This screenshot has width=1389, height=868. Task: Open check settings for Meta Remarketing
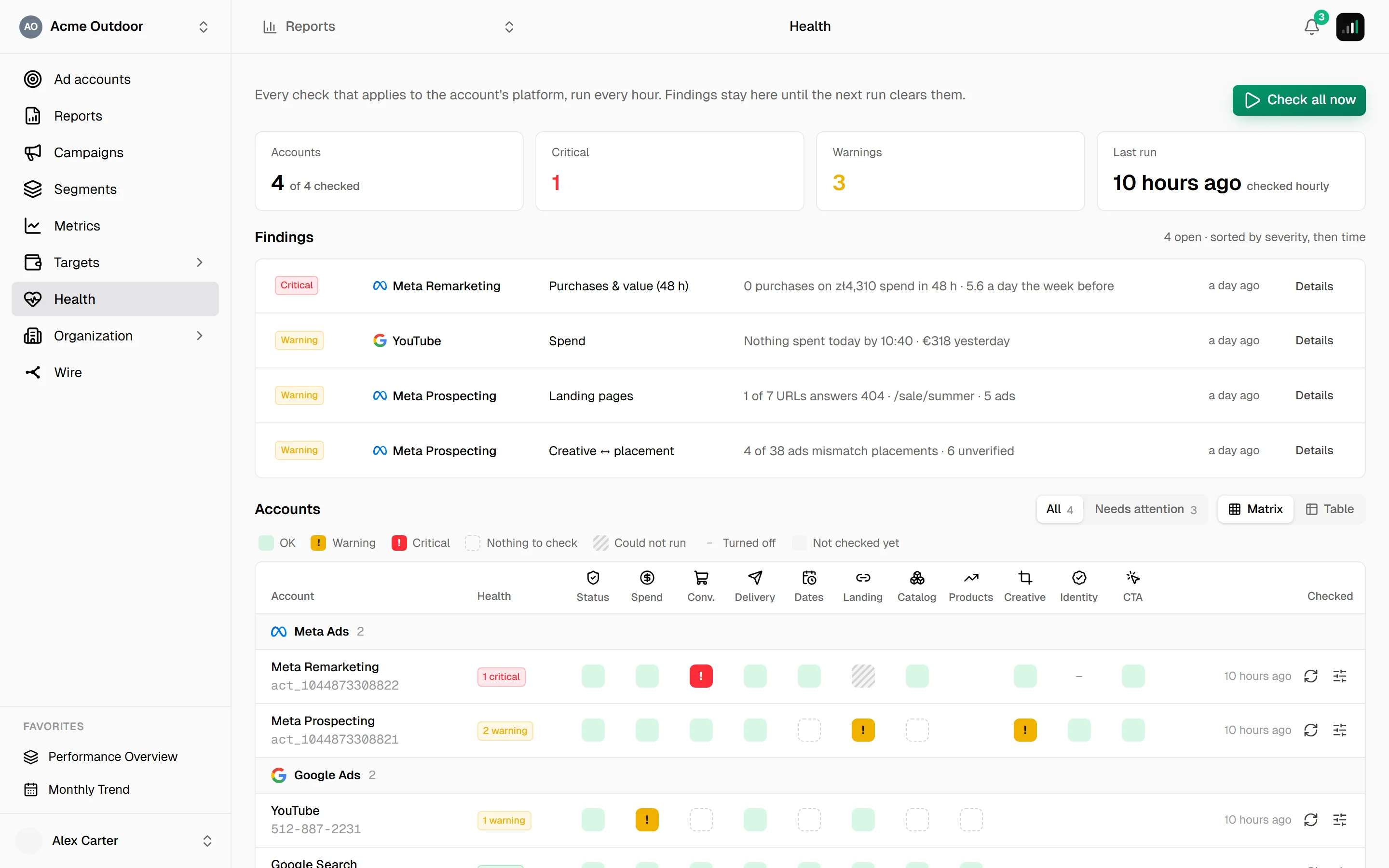coord(1340,676)
